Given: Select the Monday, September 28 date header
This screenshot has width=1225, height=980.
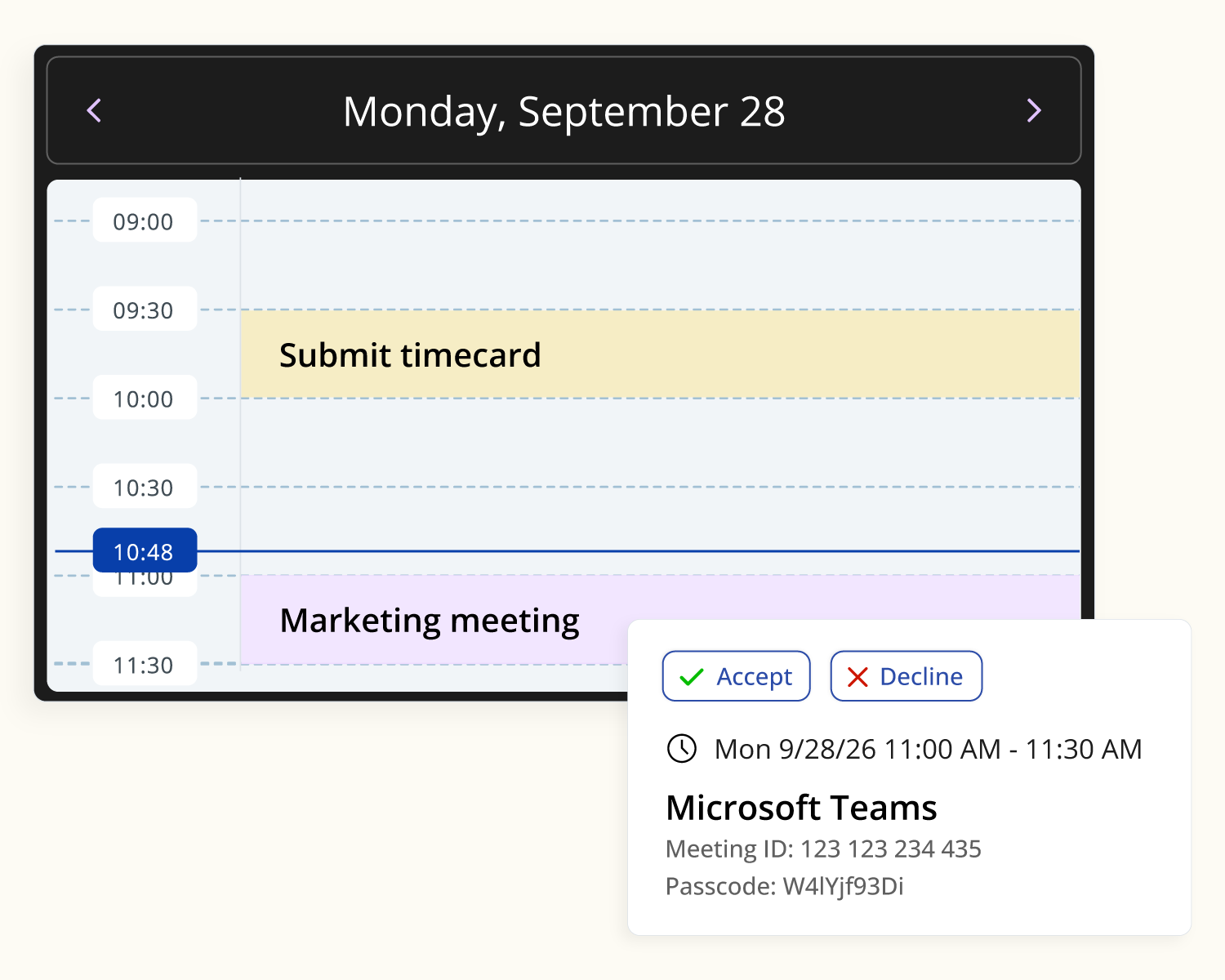Looking at the screenshot, I should 563,111.
